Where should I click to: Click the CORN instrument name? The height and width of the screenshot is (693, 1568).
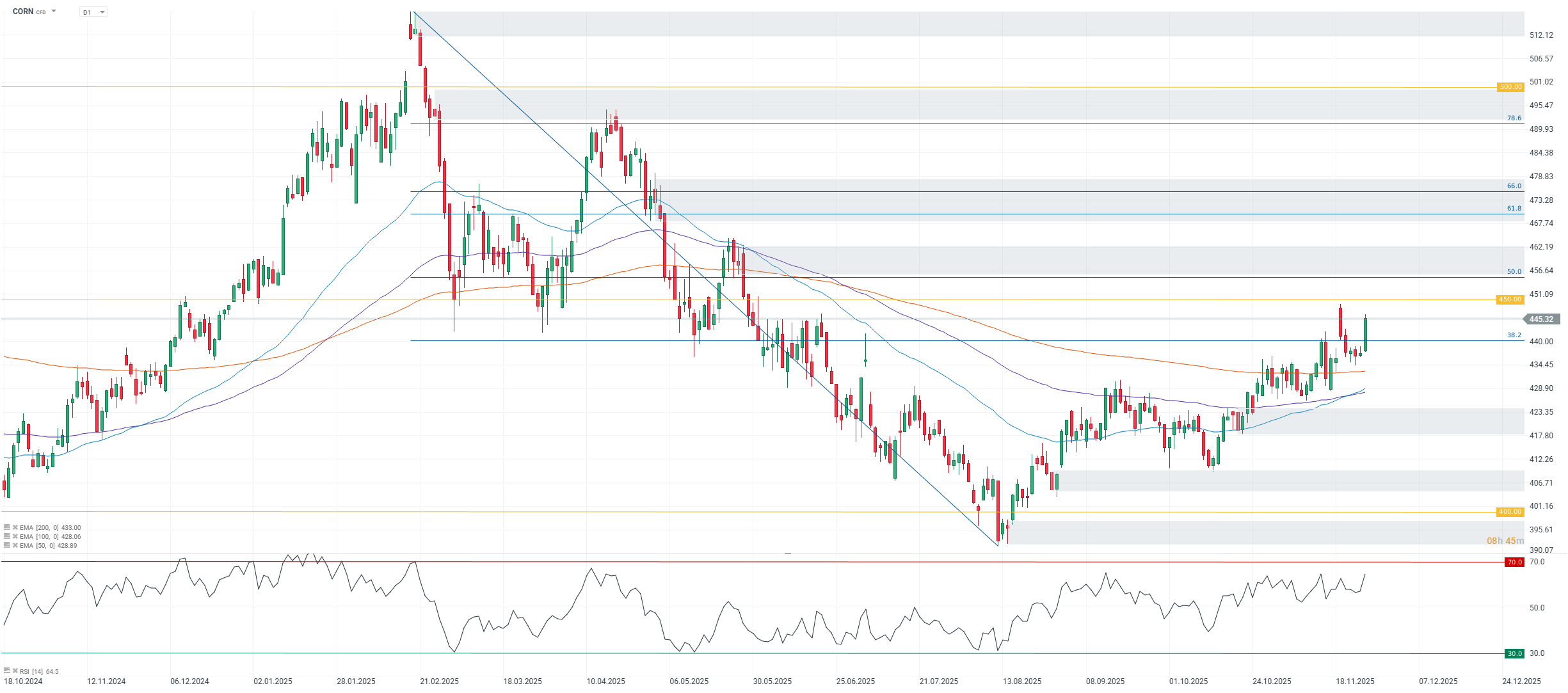pos(23,12)
